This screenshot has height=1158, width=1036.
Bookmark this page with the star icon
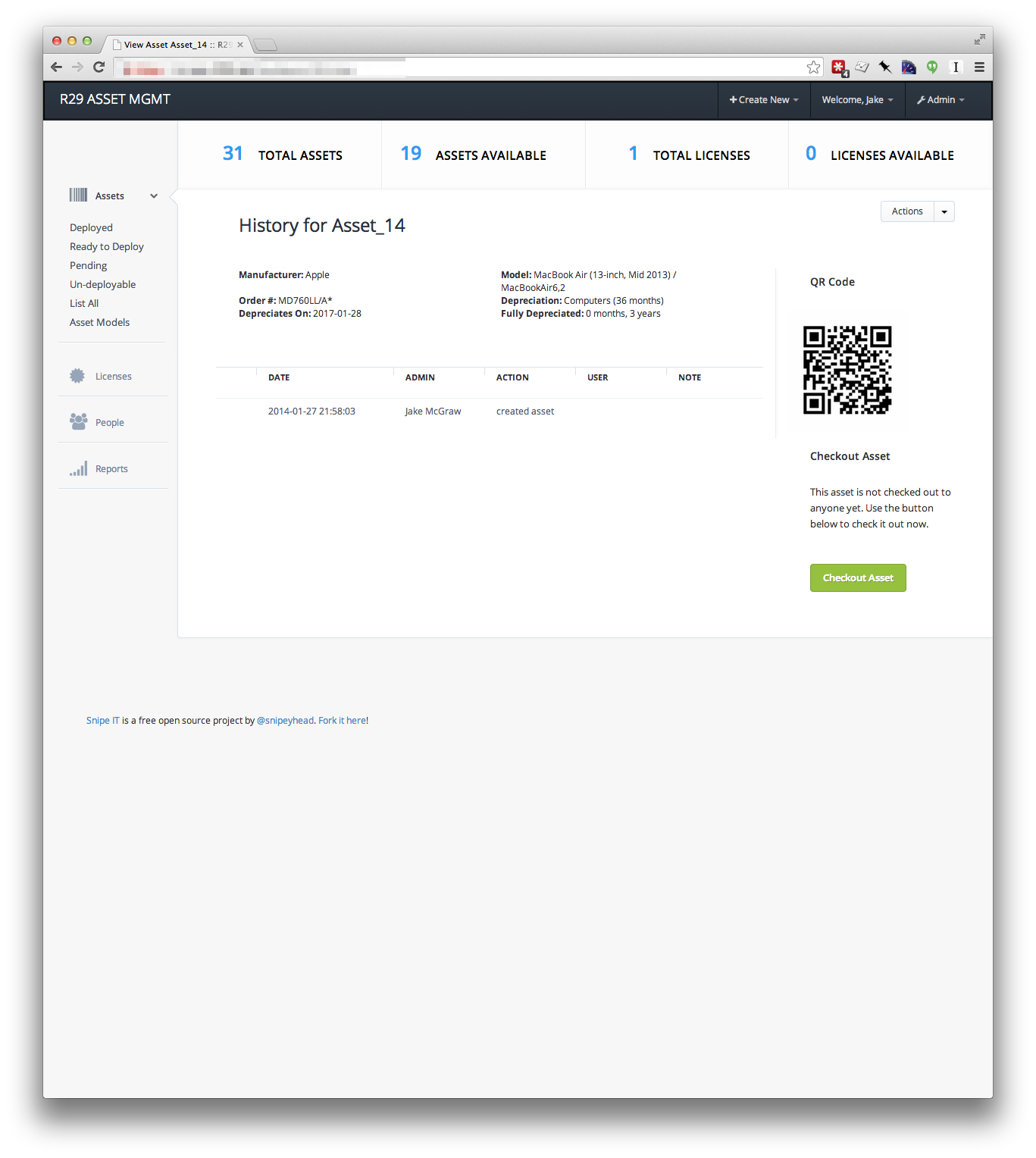coord(813,67)
